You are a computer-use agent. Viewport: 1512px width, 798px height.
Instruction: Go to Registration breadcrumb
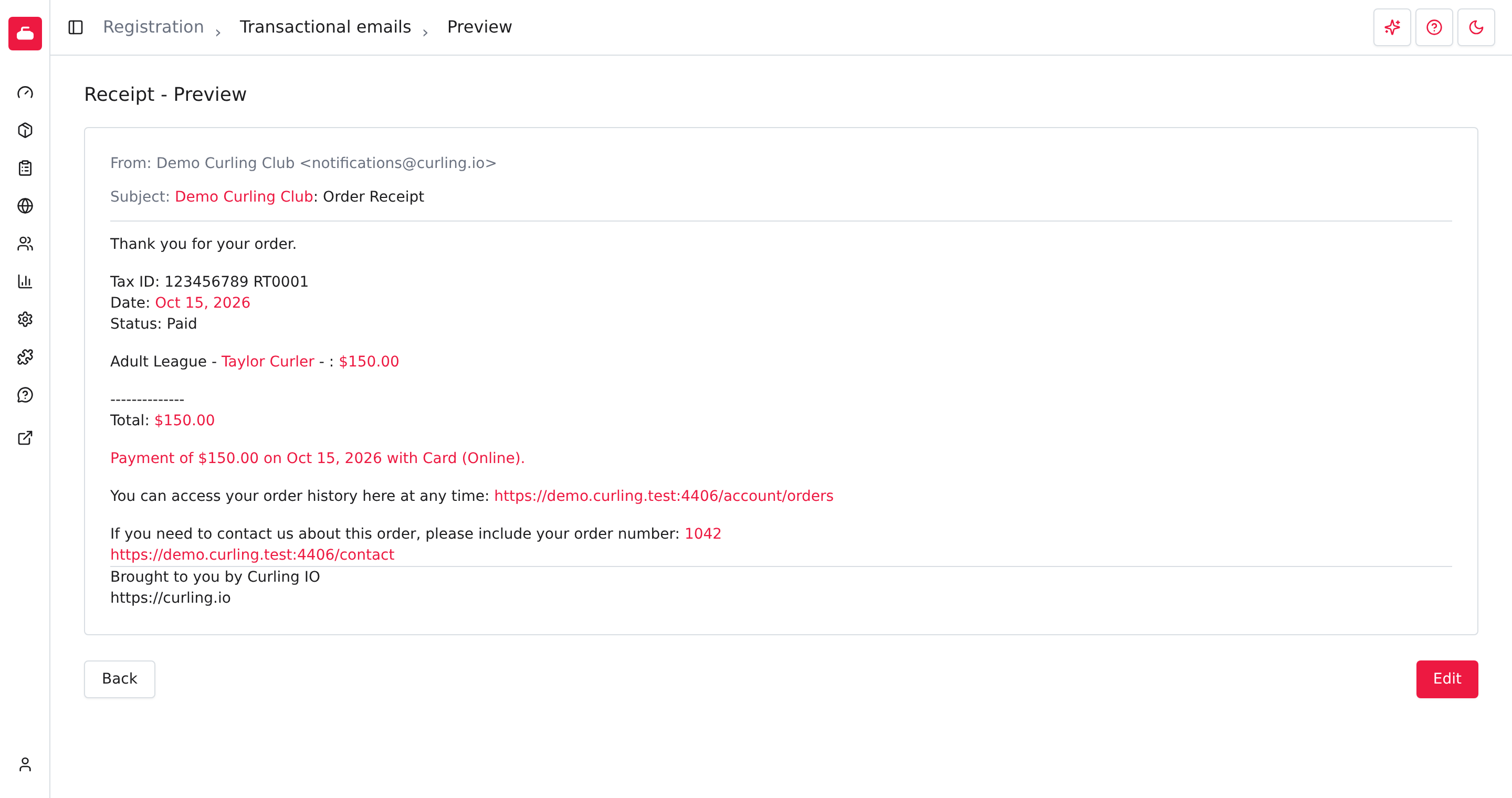pos(153,27)
